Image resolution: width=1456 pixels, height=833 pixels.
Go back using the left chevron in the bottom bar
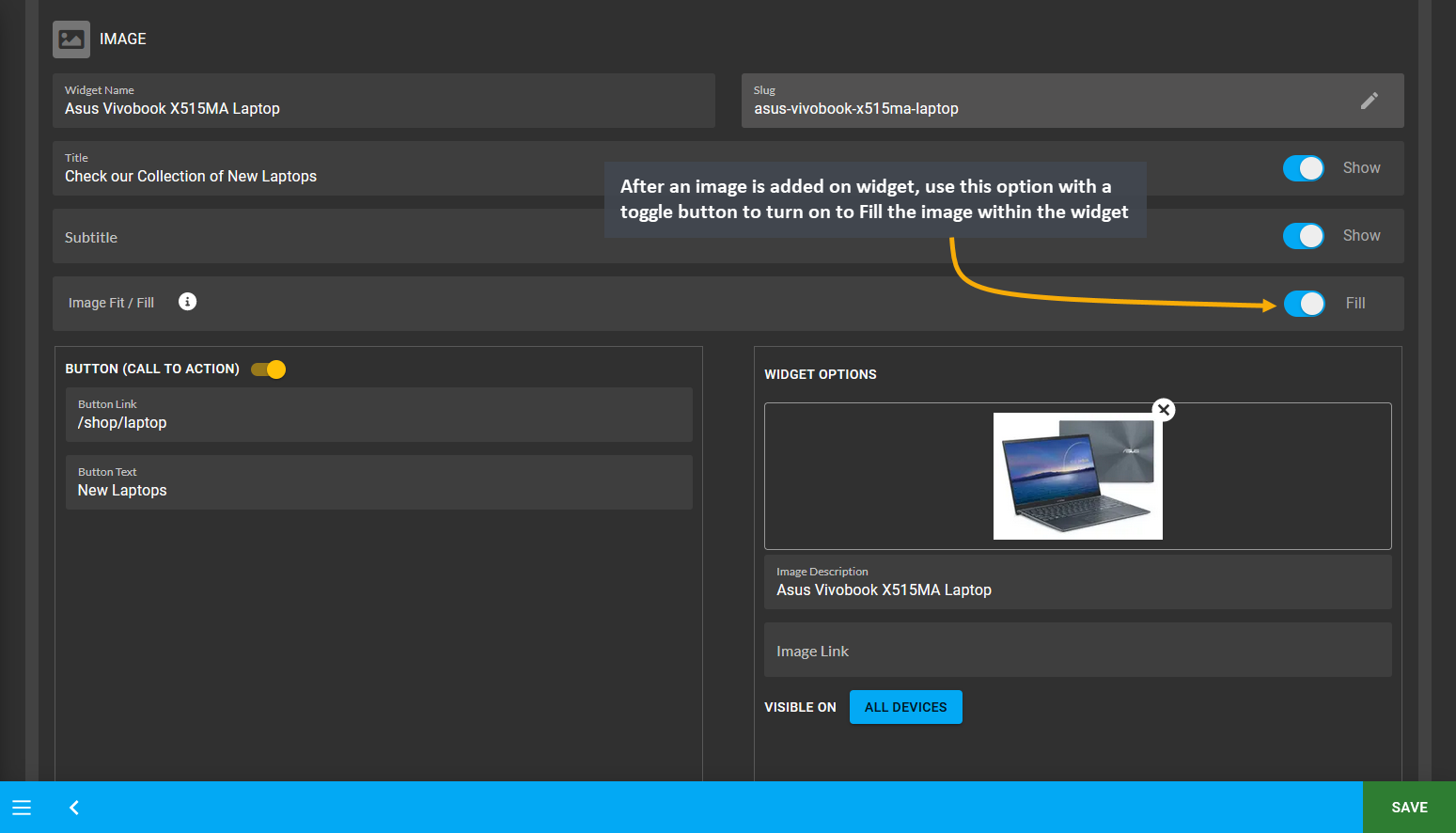[74, 808]
